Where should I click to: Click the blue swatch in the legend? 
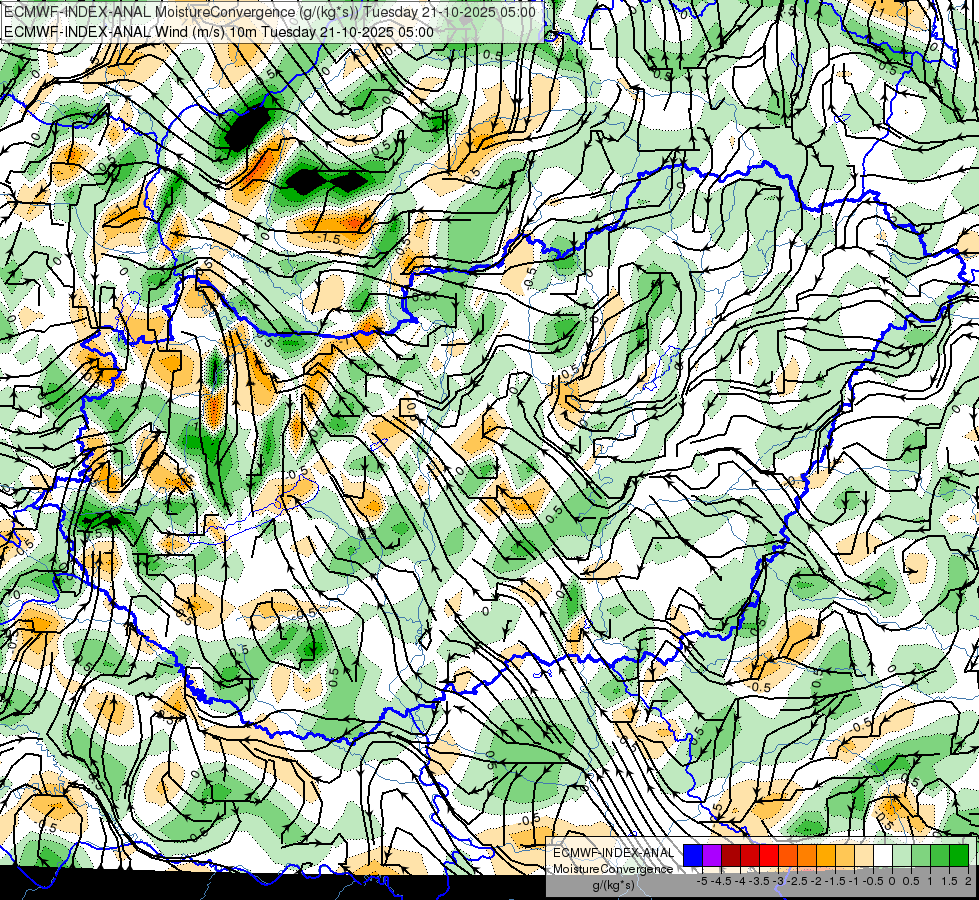tap(693, 856)
